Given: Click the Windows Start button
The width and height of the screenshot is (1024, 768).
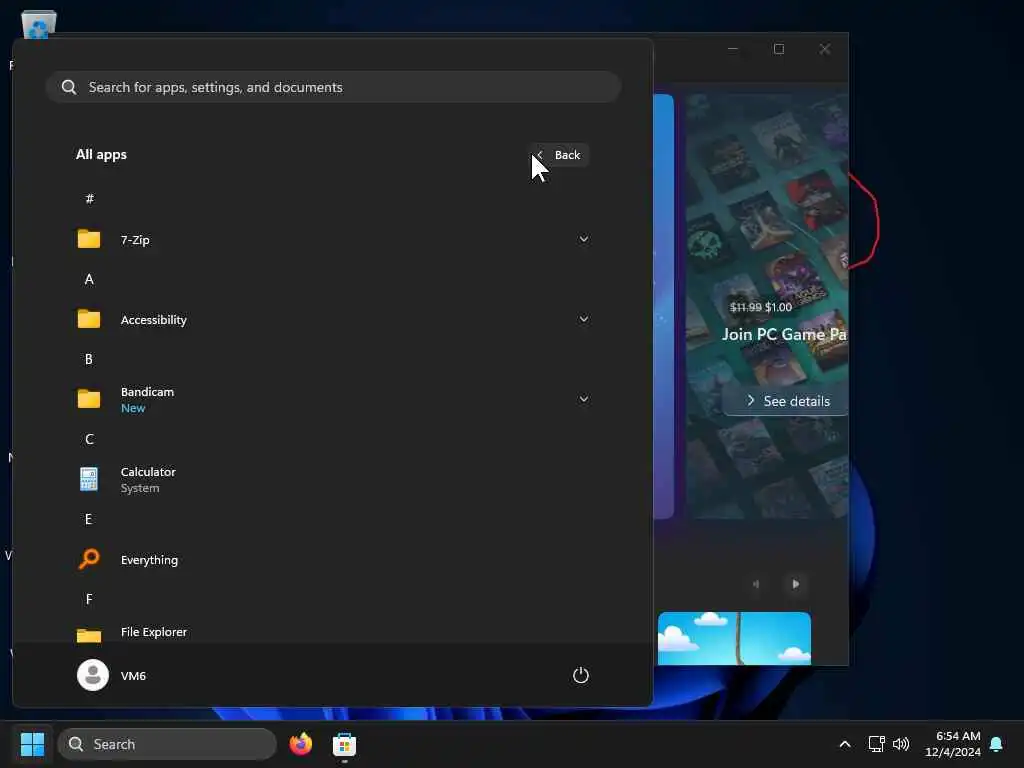Looking at the screenshot, I should pyautogui.click(x=32, y=744).
